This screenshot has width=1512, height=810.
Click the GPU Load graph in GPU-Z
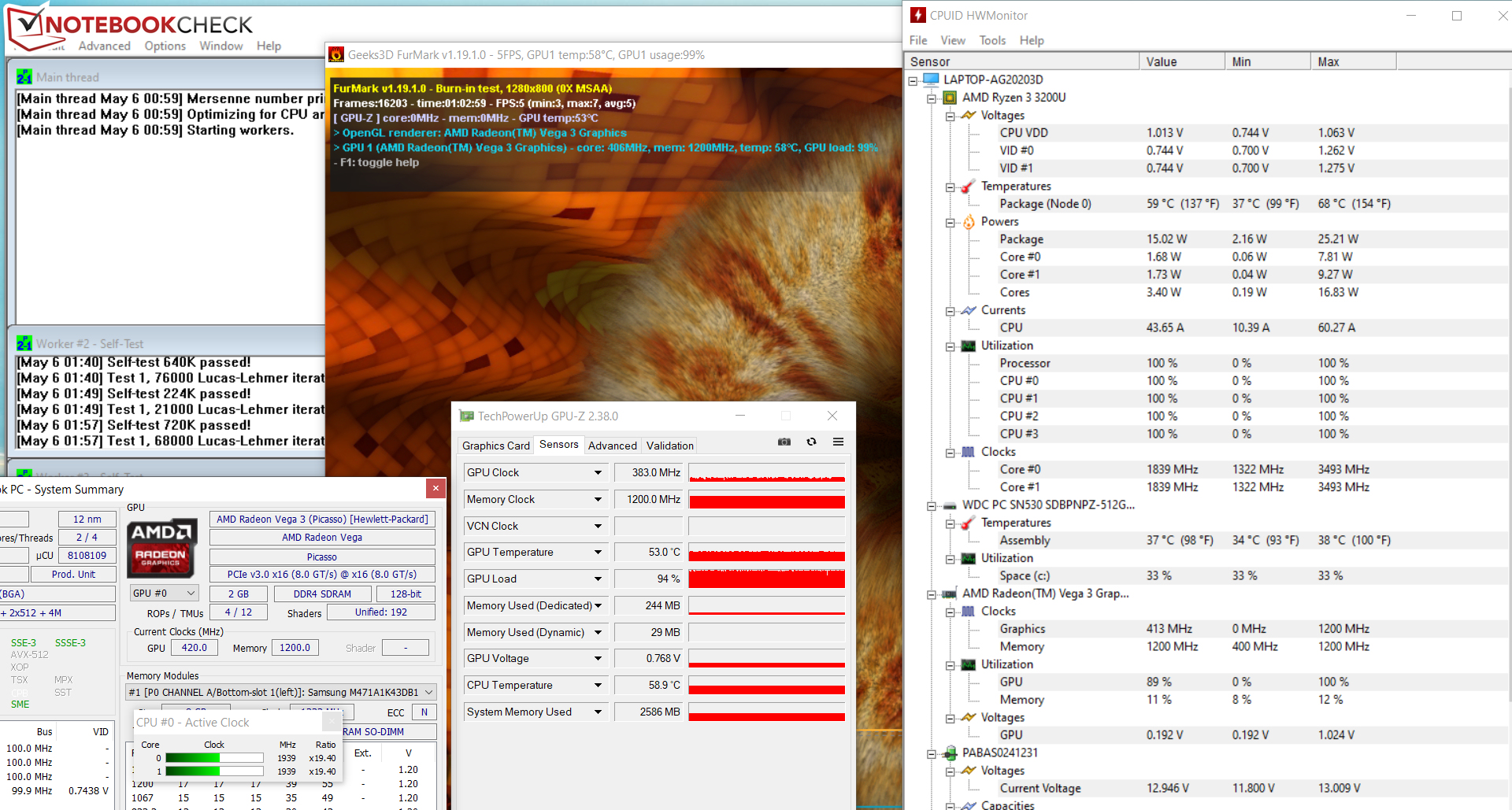(x=767, y=579)
